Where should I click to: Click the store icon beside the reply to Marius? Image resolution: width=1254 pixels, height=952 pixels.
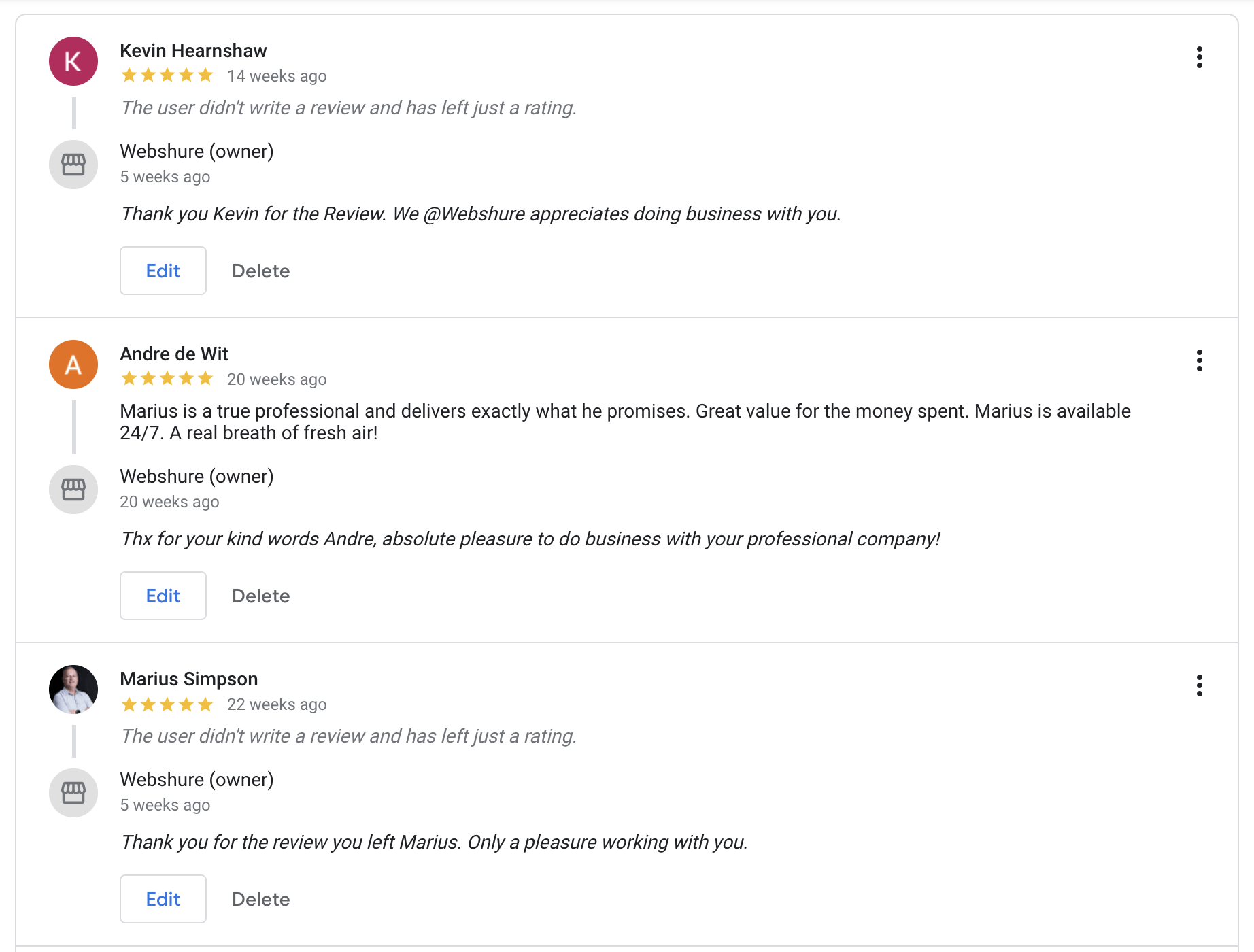pyautogui.click(x=73, y=793)
